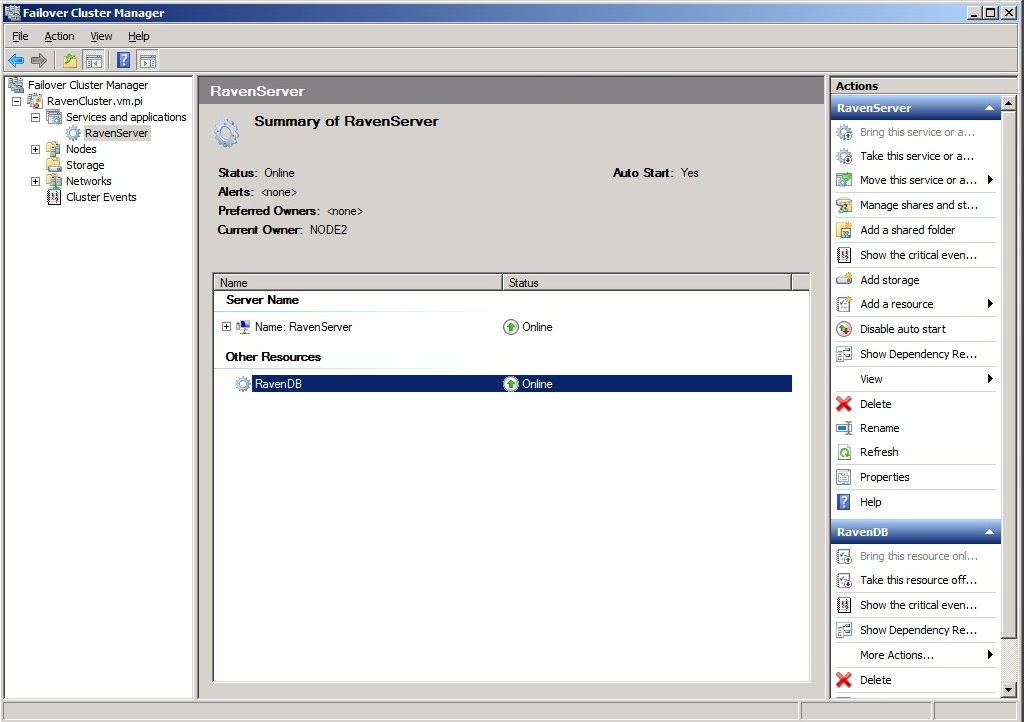Viewport: 1024px width, 722px height.
Task: Click the RavenDB Delete red X icon
Action: [x=844, y=680]
